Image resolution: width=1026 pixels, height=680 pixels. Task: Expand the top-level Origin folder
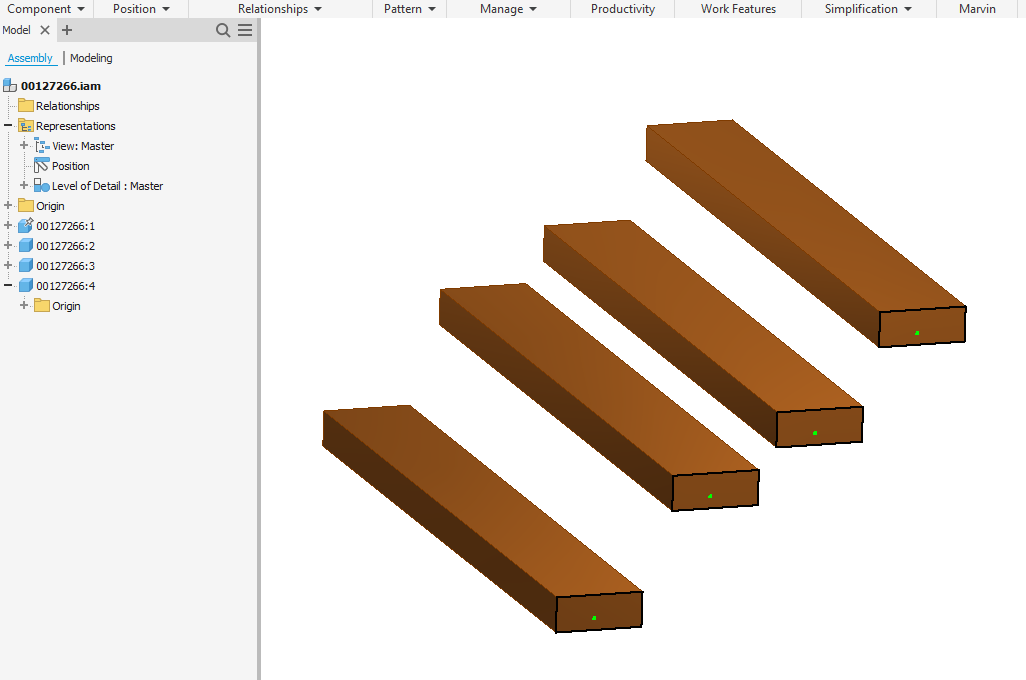click(x=8, y=205)
